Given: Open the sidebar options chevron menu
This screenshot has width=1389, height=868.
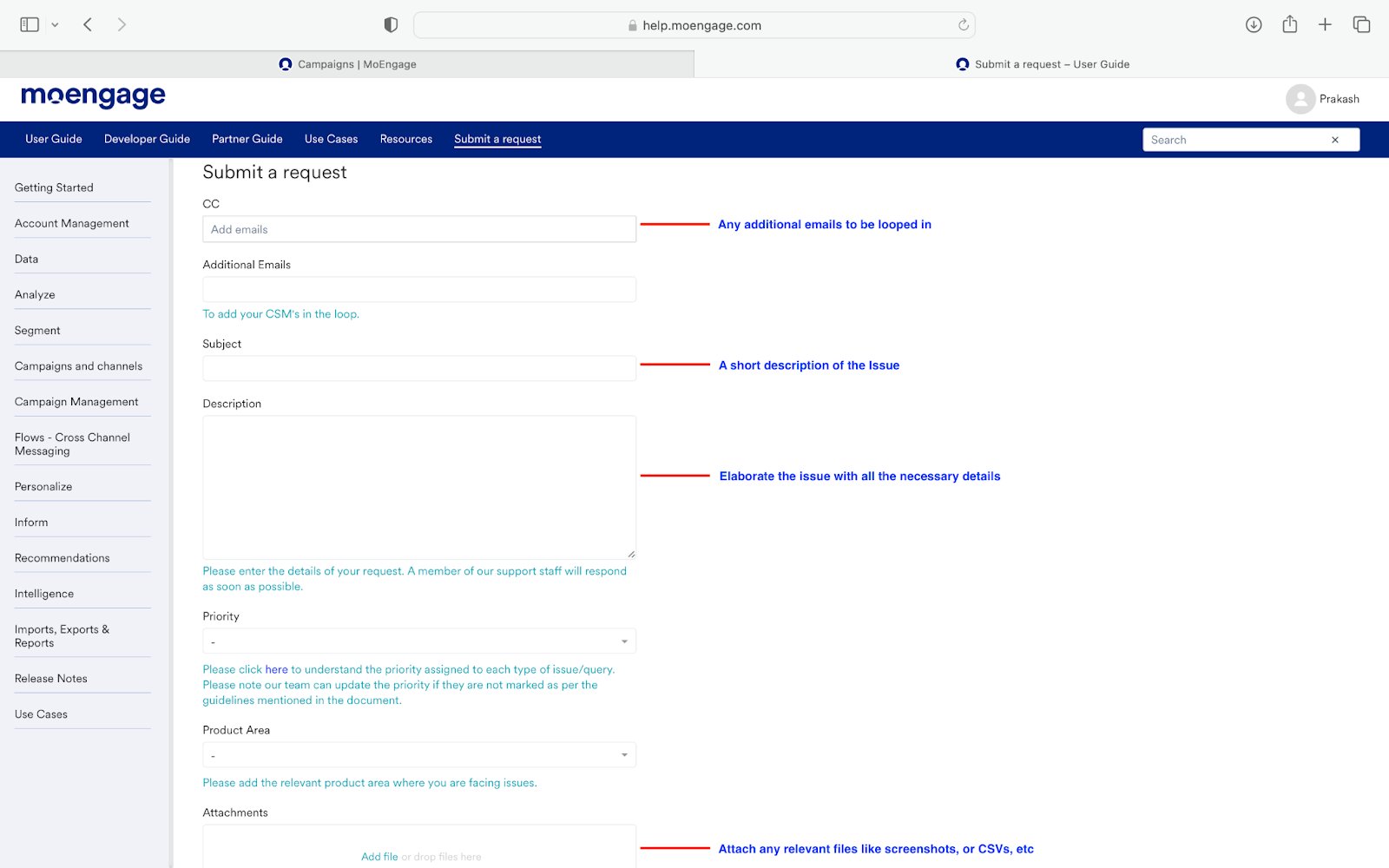Looking at the screenshot, I should point(55,25).
